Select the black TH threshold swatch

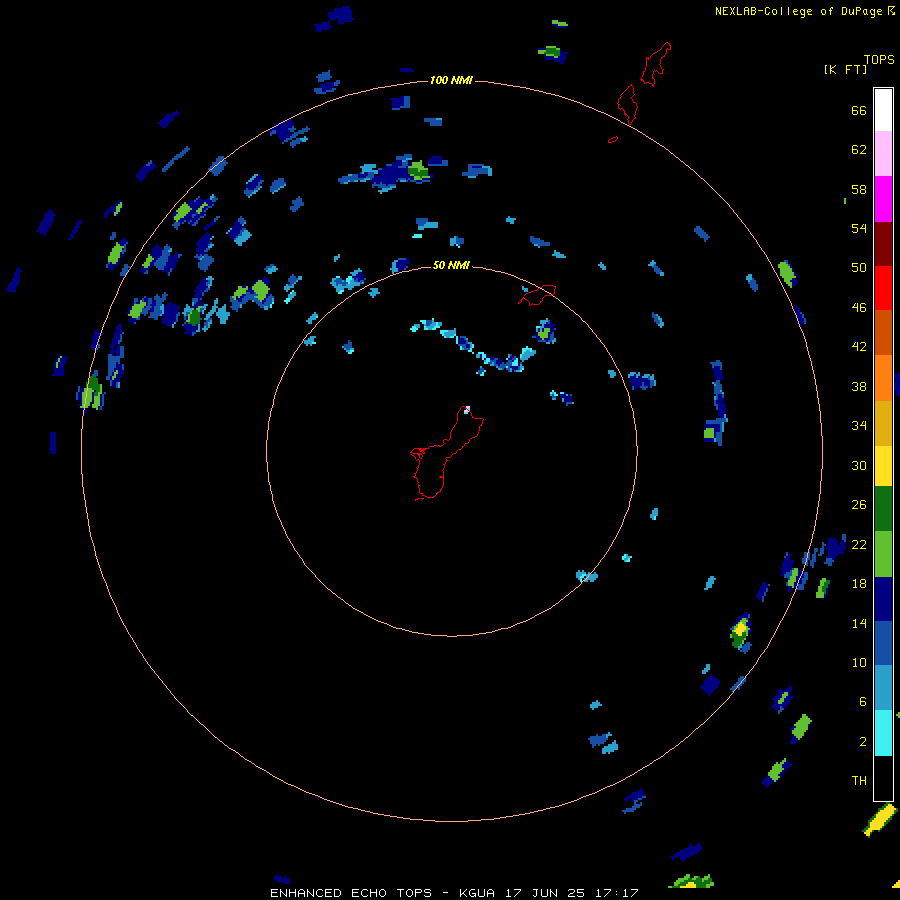click(x=883, y=778)
